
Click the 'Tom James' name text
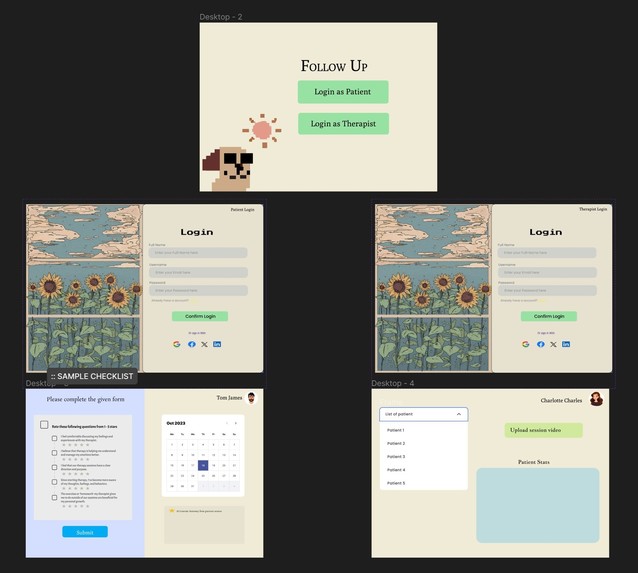tap(229, 398)
